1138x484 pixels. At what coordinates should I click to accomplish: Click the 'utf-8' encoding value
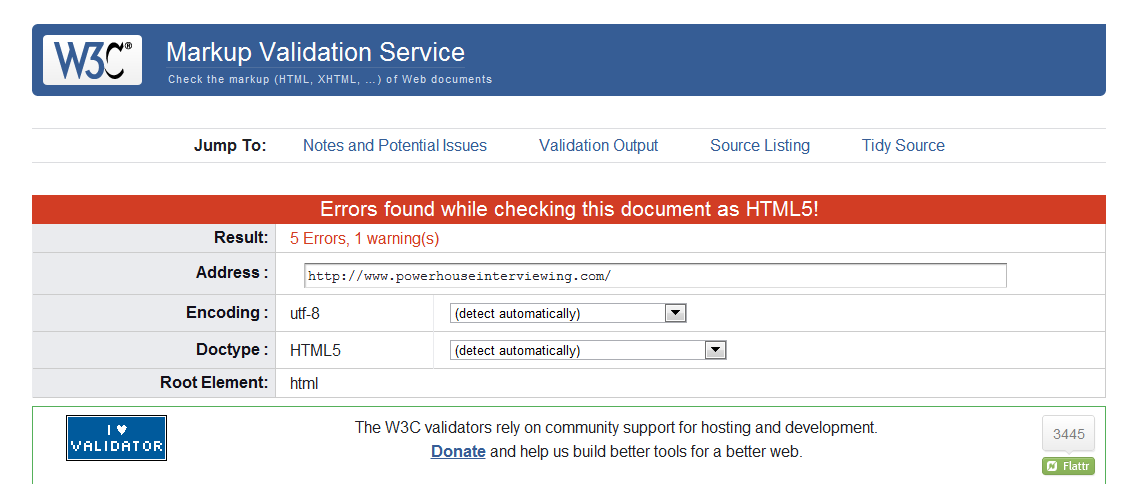pos(304,313)
